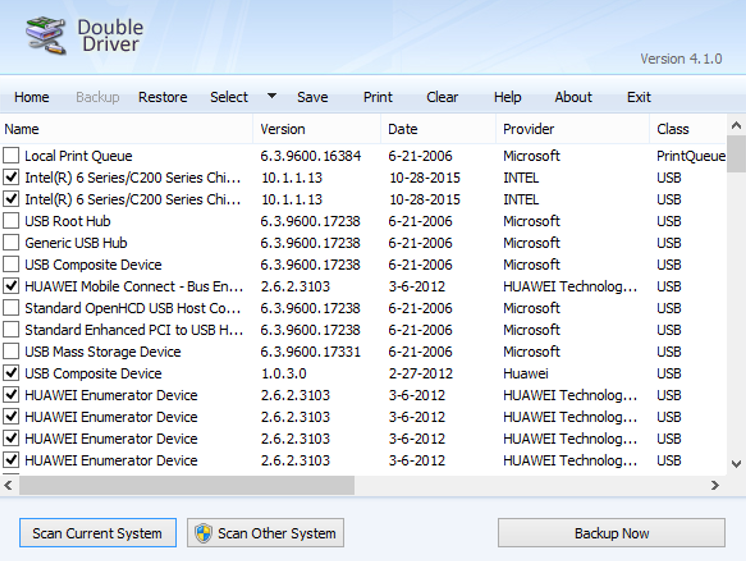Image resolution: width=746 pixels, height=561 pixels.
Task: Check Standard Enhanced PCI to USB checkbox
Action: [x=11, y=330]
